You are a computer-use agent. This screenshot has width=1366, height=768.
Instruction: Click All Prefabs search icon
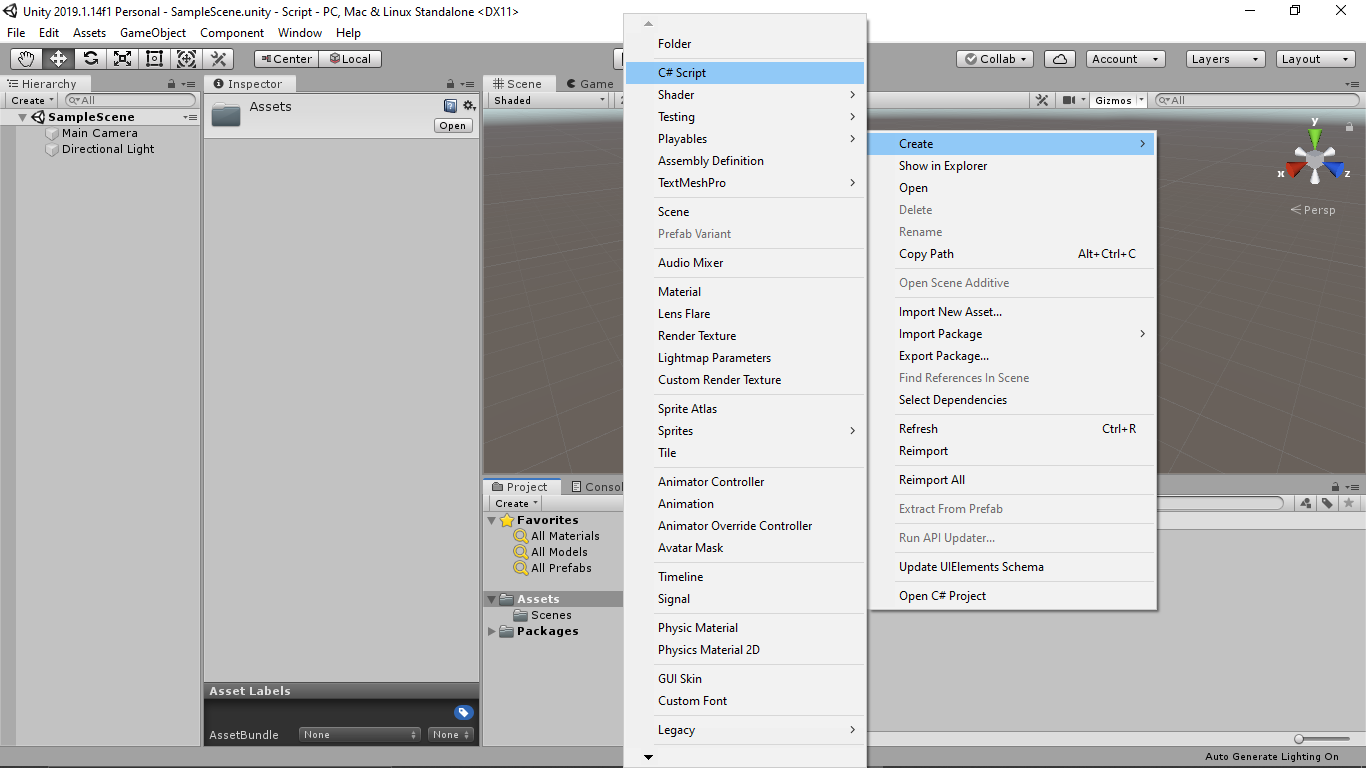click(521, 568)
